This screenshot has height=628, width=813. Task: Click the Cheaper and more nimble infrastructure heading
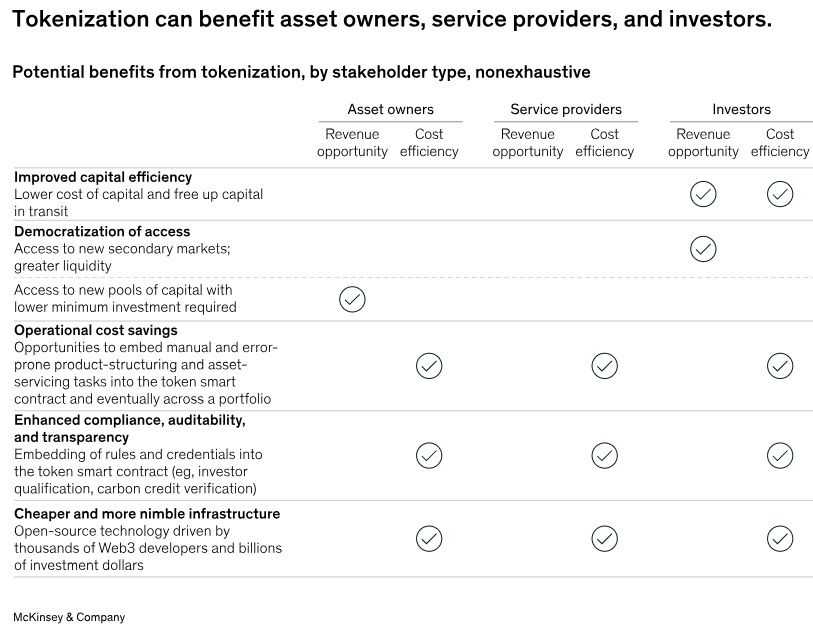(147, 514)
